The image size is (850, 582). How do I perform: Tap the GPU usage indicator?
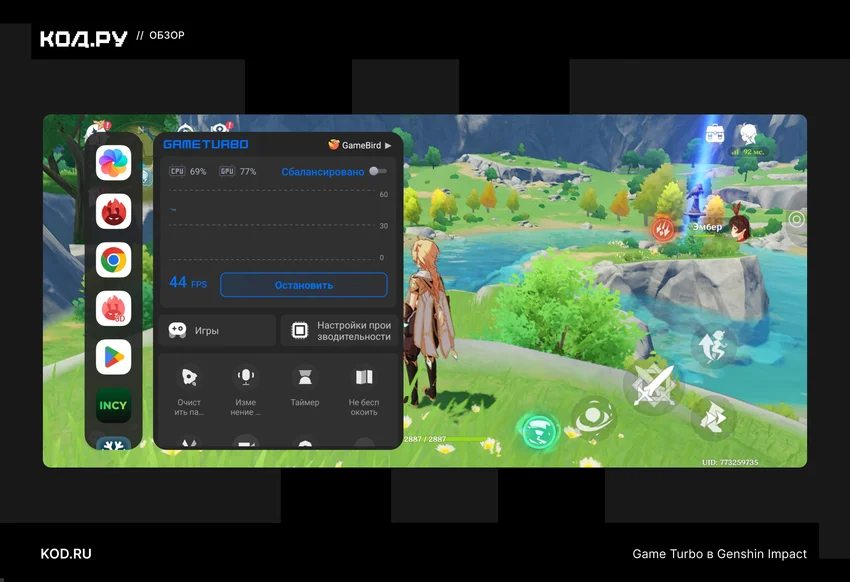click(237, 171)
